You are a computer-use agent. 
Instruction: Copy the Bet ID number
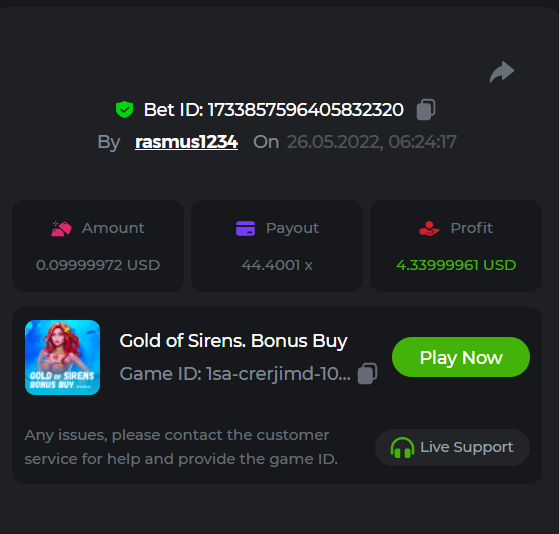click(x=426, y=109)
